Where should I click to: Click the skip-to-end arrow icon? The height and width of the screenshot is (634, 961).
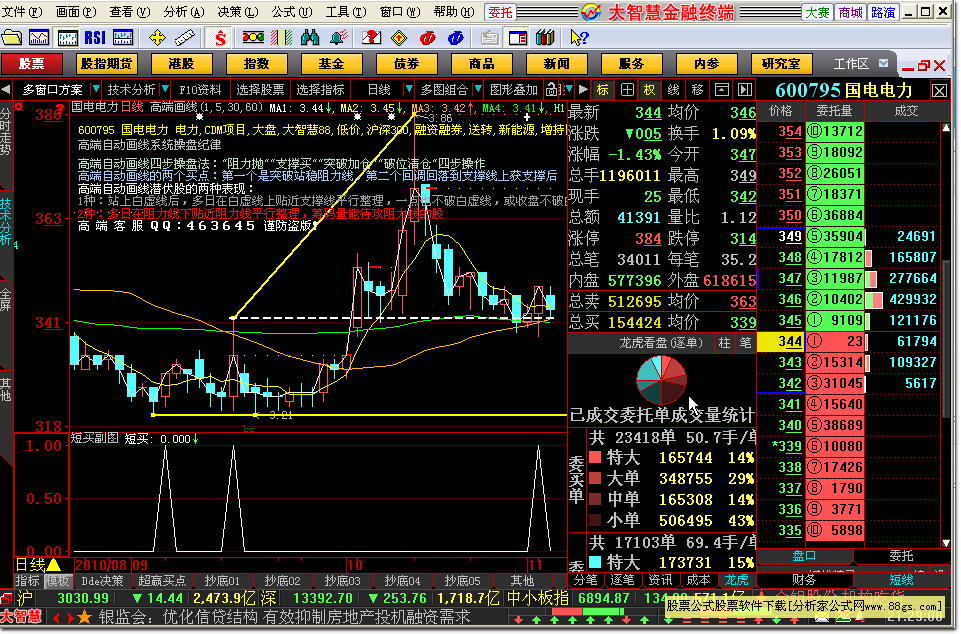[x=745, y=90]
